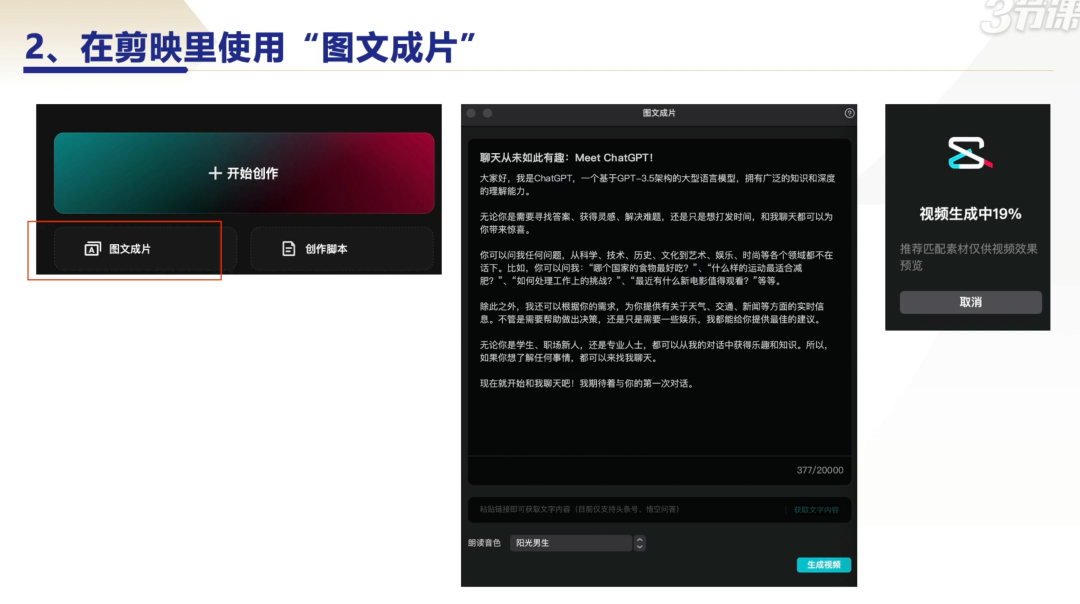The image size is (1080, 604).
Task: Open the 创作脚本 script button
Action: click(342, 249)
